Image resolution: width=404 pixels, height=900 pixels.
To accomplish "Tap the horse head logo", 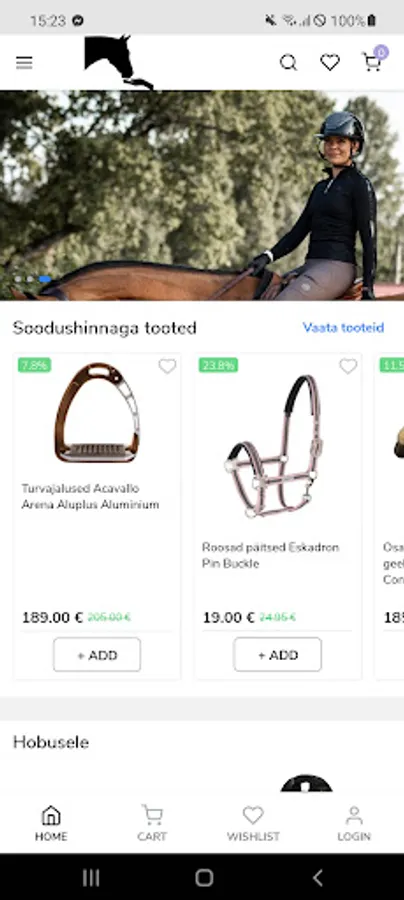I will (119, 62).
